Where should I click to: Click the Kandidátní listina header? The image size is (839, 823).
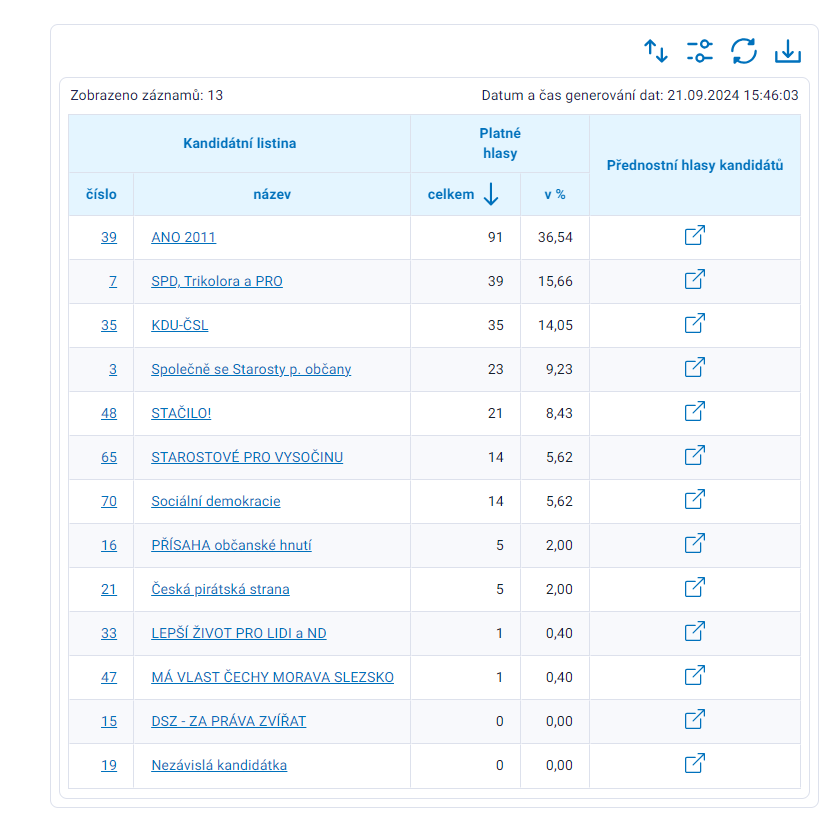(239, 143)
